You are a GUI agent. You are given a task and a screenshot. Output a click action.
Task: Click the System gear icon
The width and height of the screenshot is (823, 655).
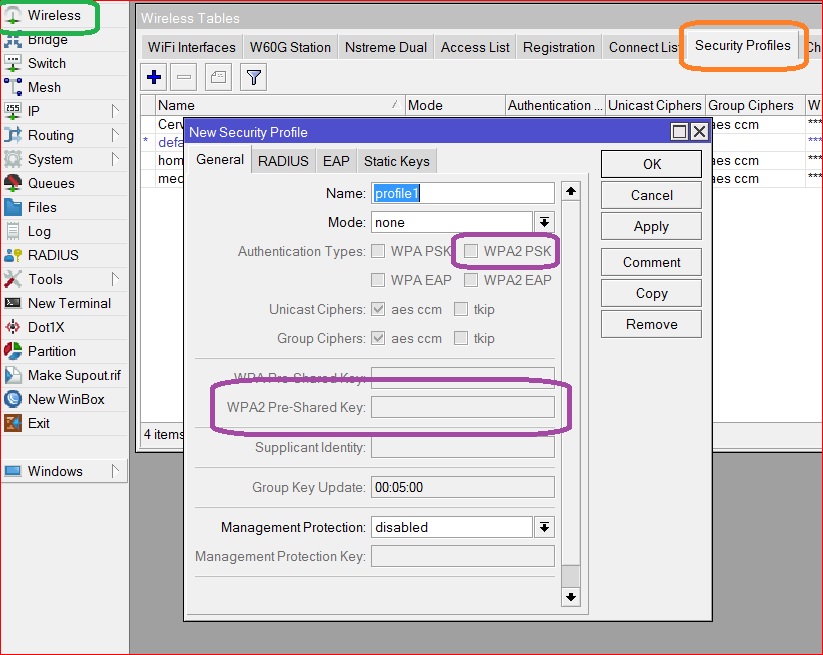[13, 159]
